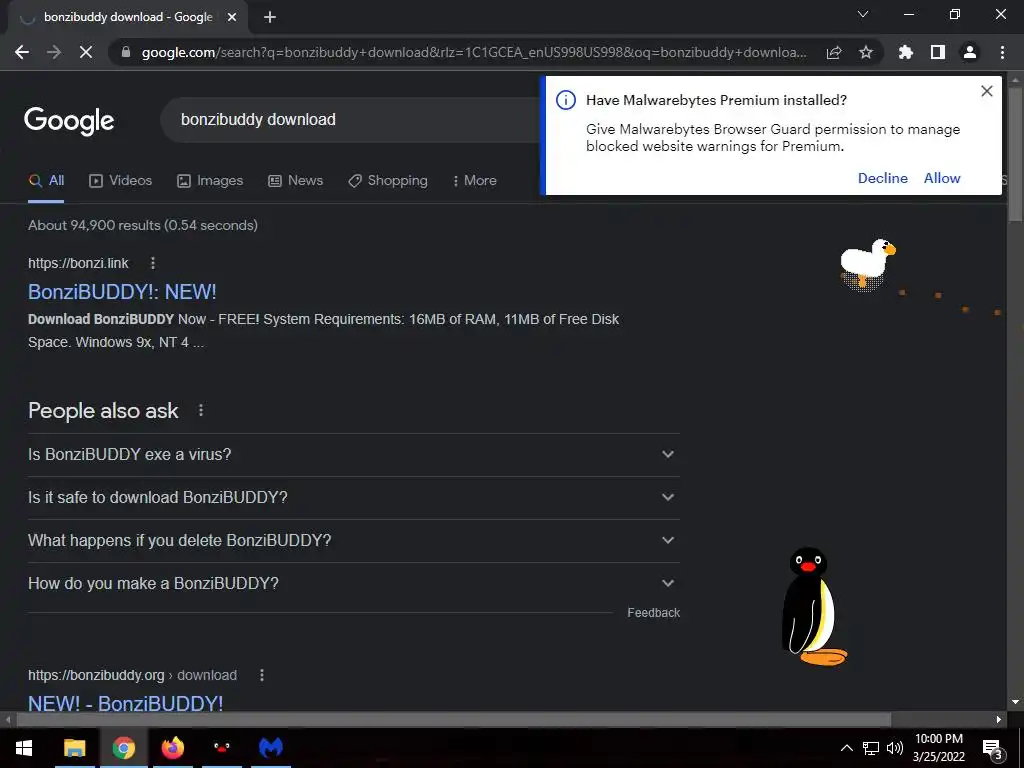Viewport: 1024px width, 768px height.
Task: Close the bonzibuddy download tab
Action: 232,17
